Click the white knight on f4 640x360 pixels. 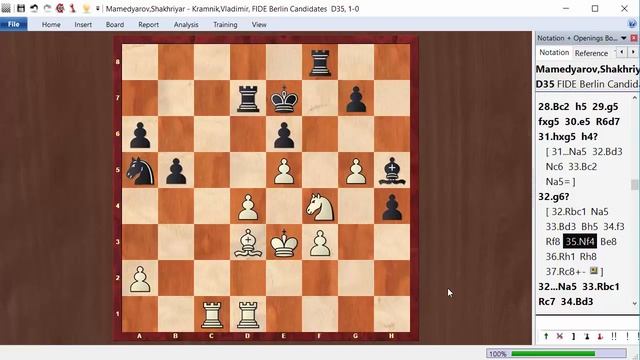[x=320, y=207]
